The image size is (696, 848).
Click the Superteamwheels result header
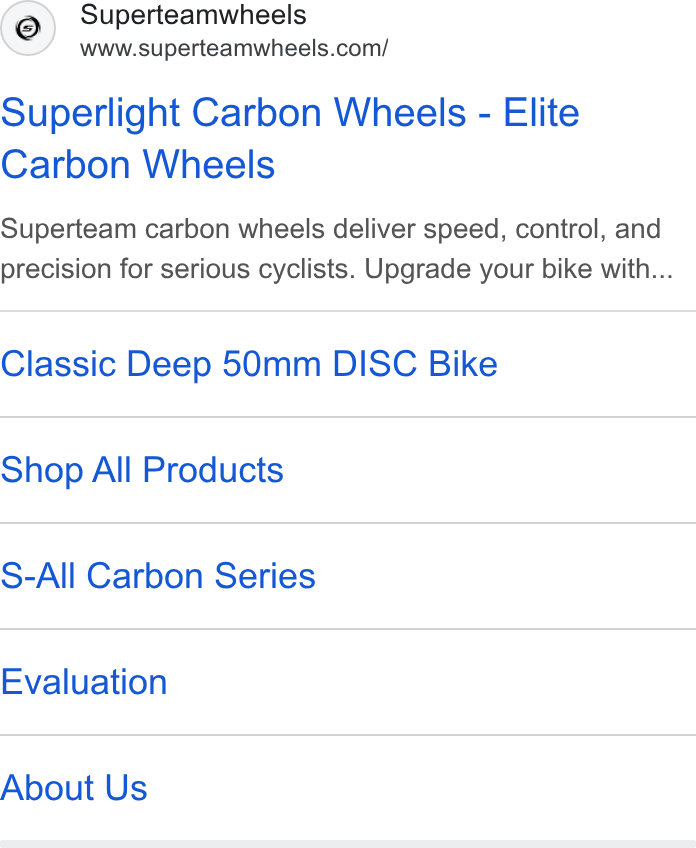click(x=194, y=30)
